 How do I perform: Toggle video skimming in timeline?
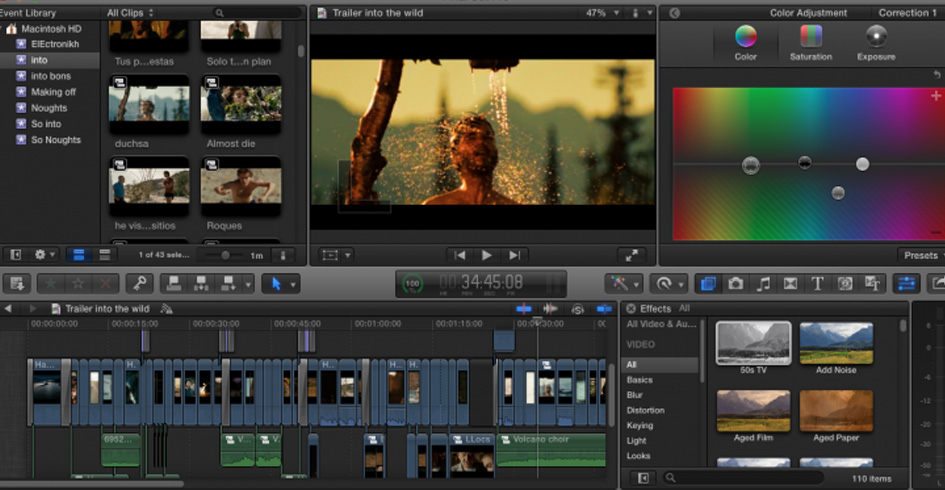[524, 309]
